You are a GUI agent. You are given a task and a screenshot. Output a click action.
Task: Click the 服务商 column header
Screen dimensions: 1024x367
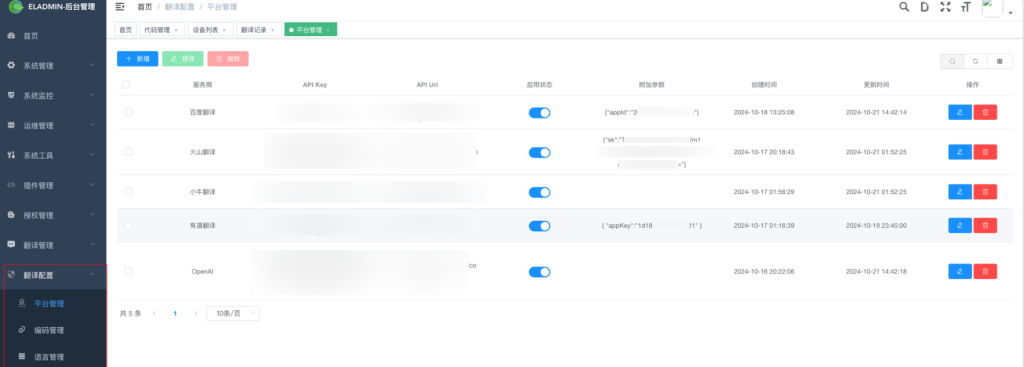[x=202, y=85]
